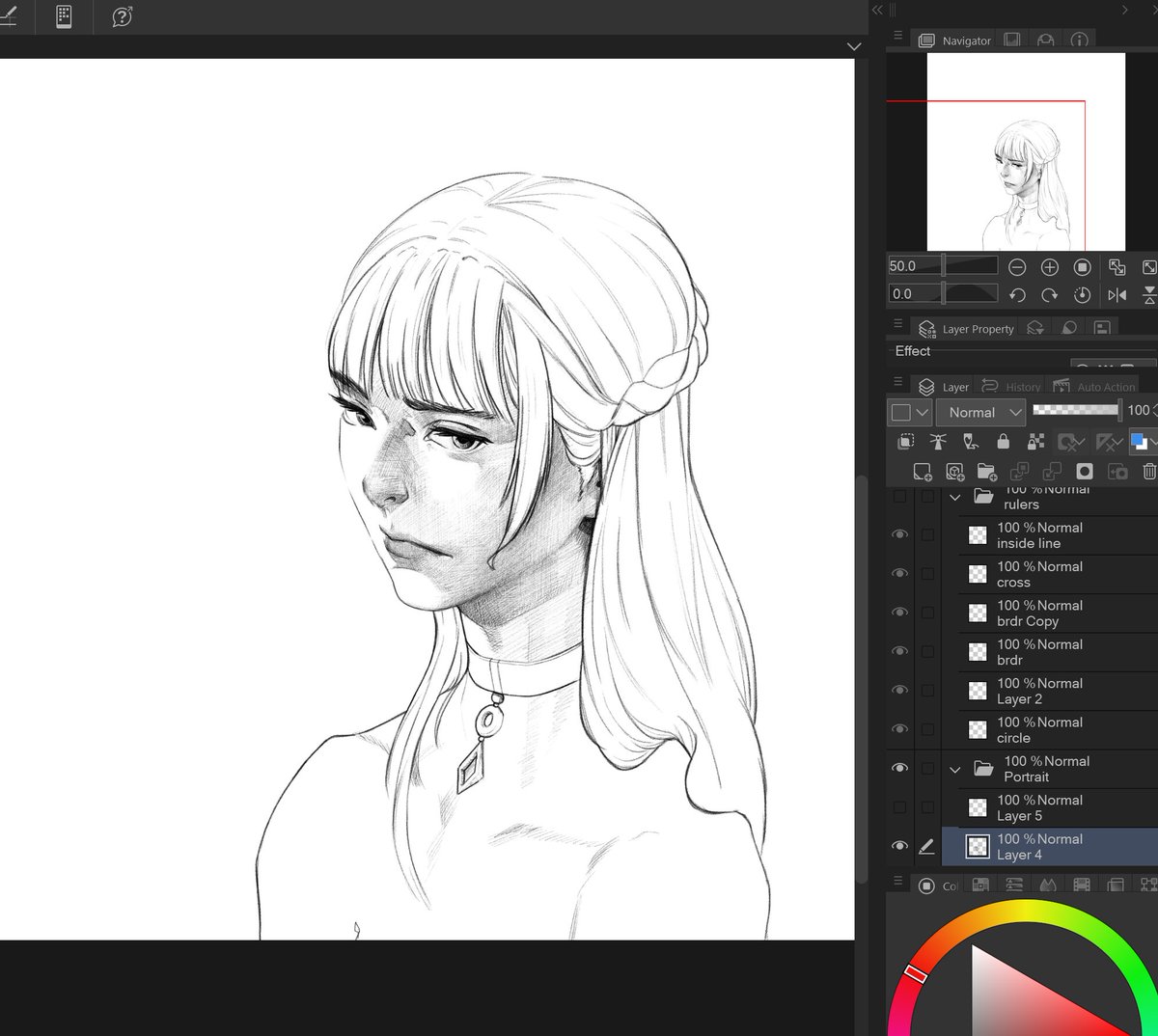Reset canvas zoom to 100% in Navigator

coord(1083,267)
